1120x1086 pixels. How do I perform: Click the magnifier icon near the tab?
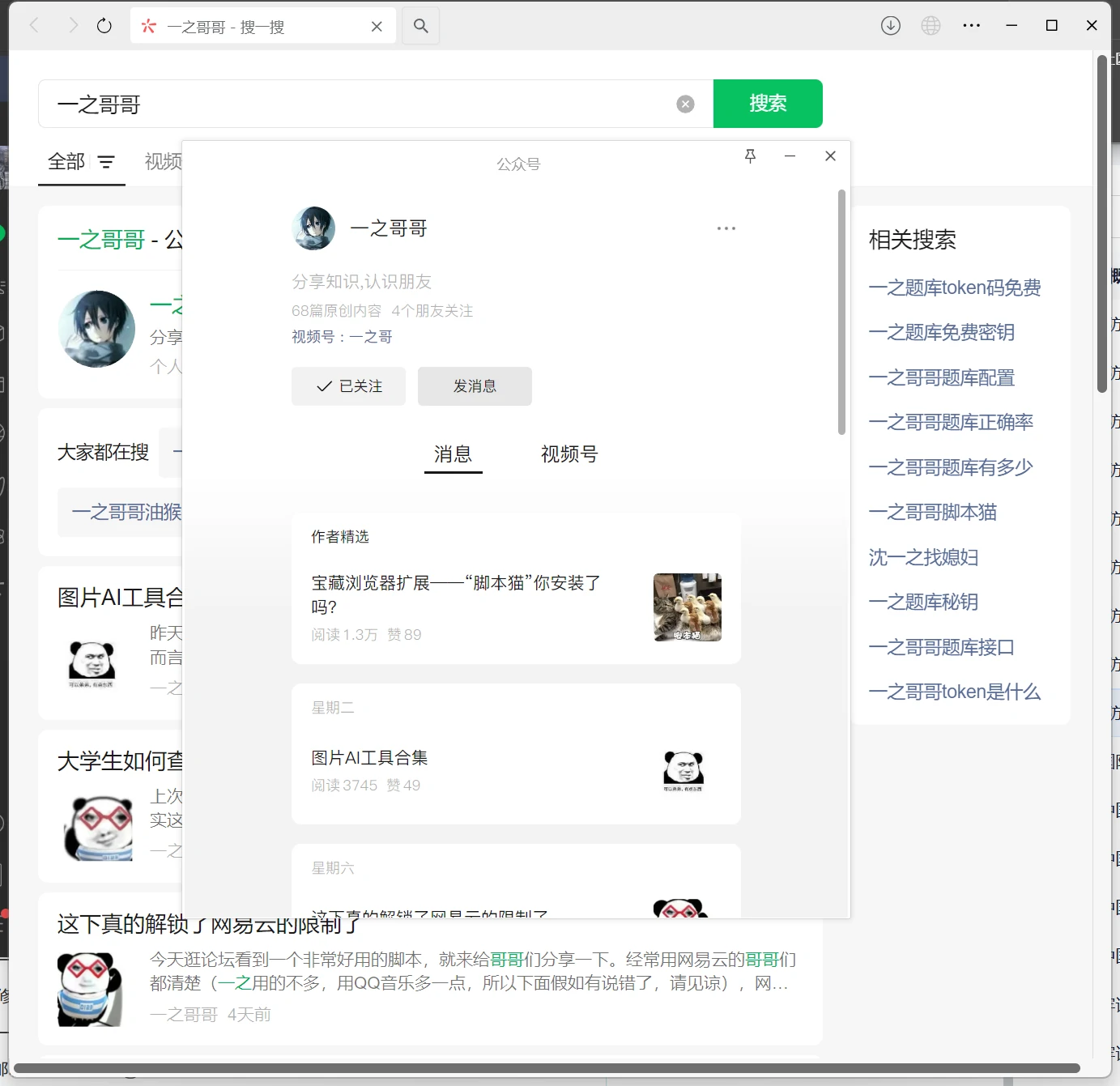tap(420, 25)
